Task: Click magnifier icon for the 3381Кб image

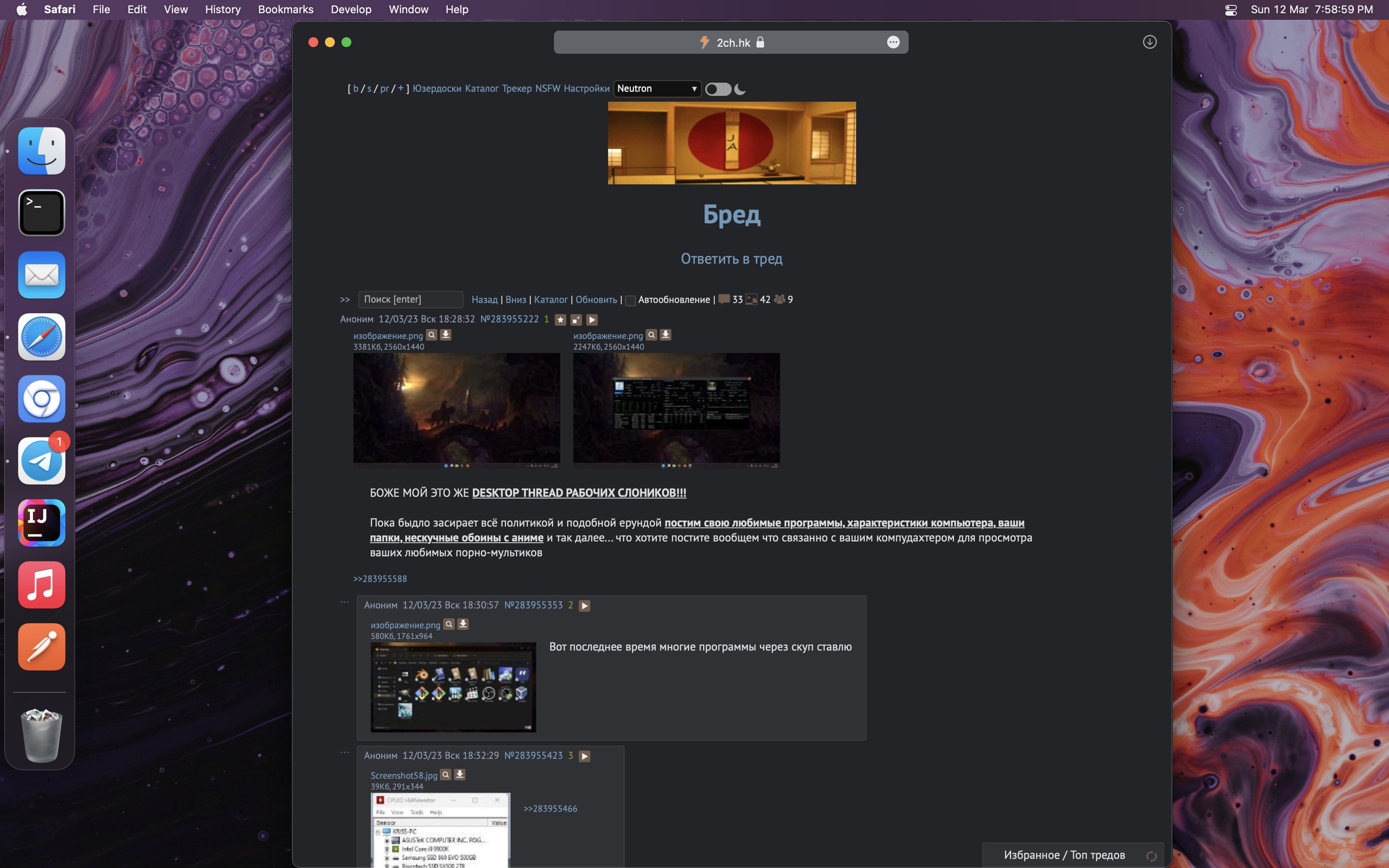Action: [x=432, y=335]
